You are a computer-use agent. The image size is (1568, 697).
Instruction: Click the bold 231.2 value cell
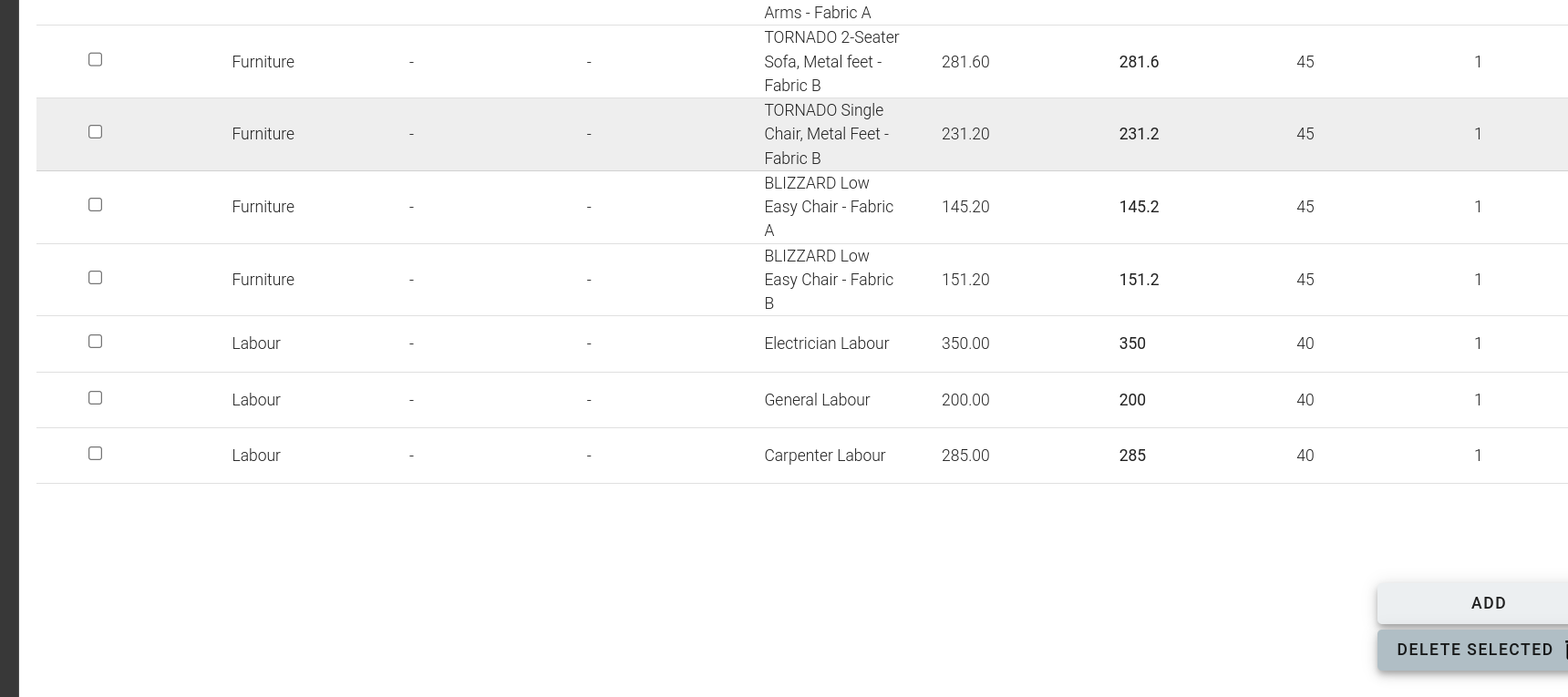point(1139,134)
